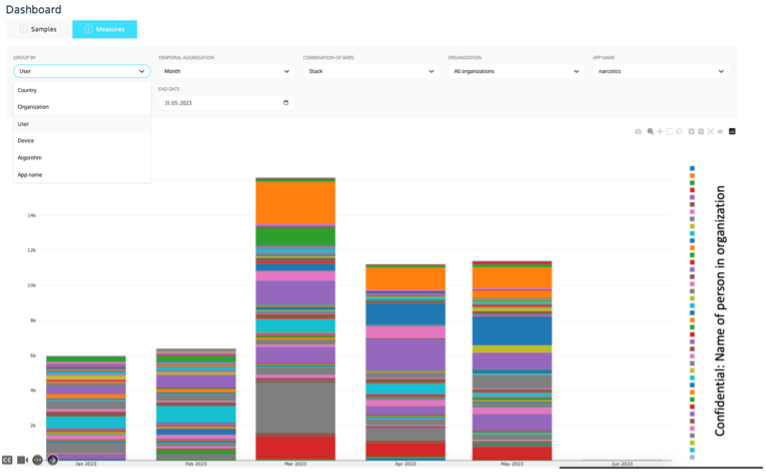Click the Autoscale axes icon
This screenshot has width=766, height=473.
711,131
